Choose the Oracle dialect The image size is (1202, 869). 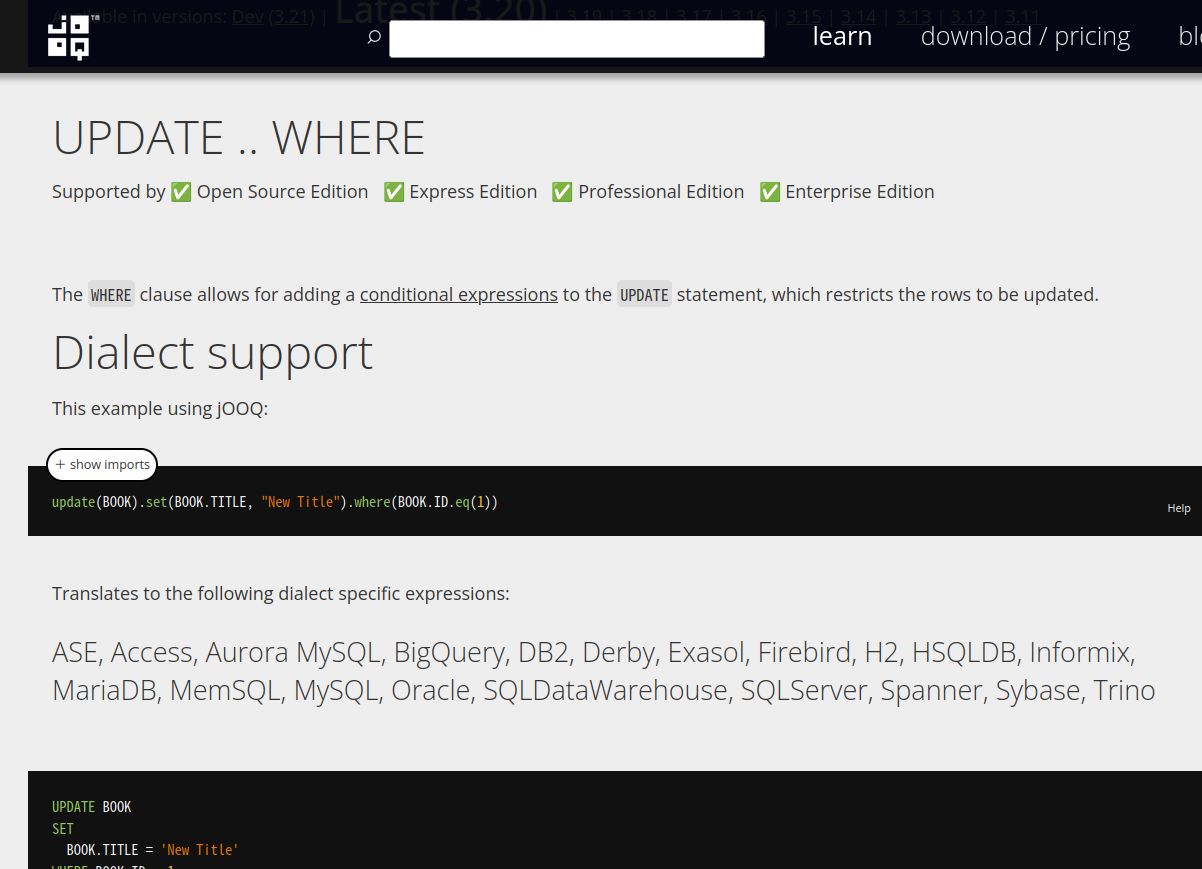pyautogui.click(x=430, y=690)
